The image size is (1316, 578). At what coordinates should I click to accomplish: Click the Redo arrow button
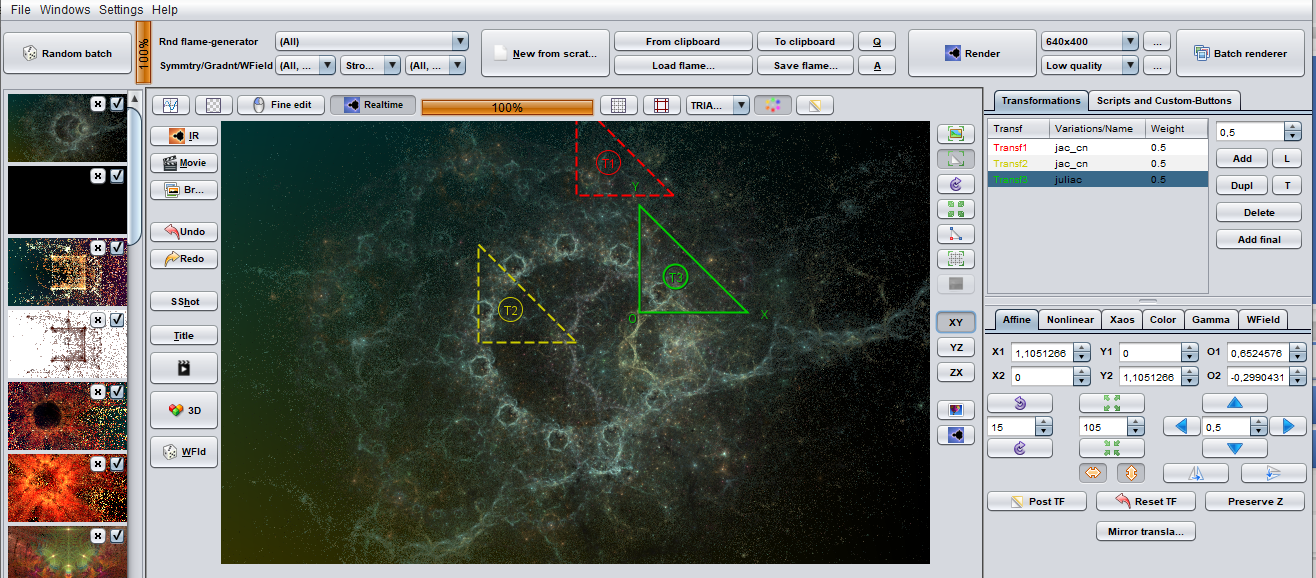[183, 259]
